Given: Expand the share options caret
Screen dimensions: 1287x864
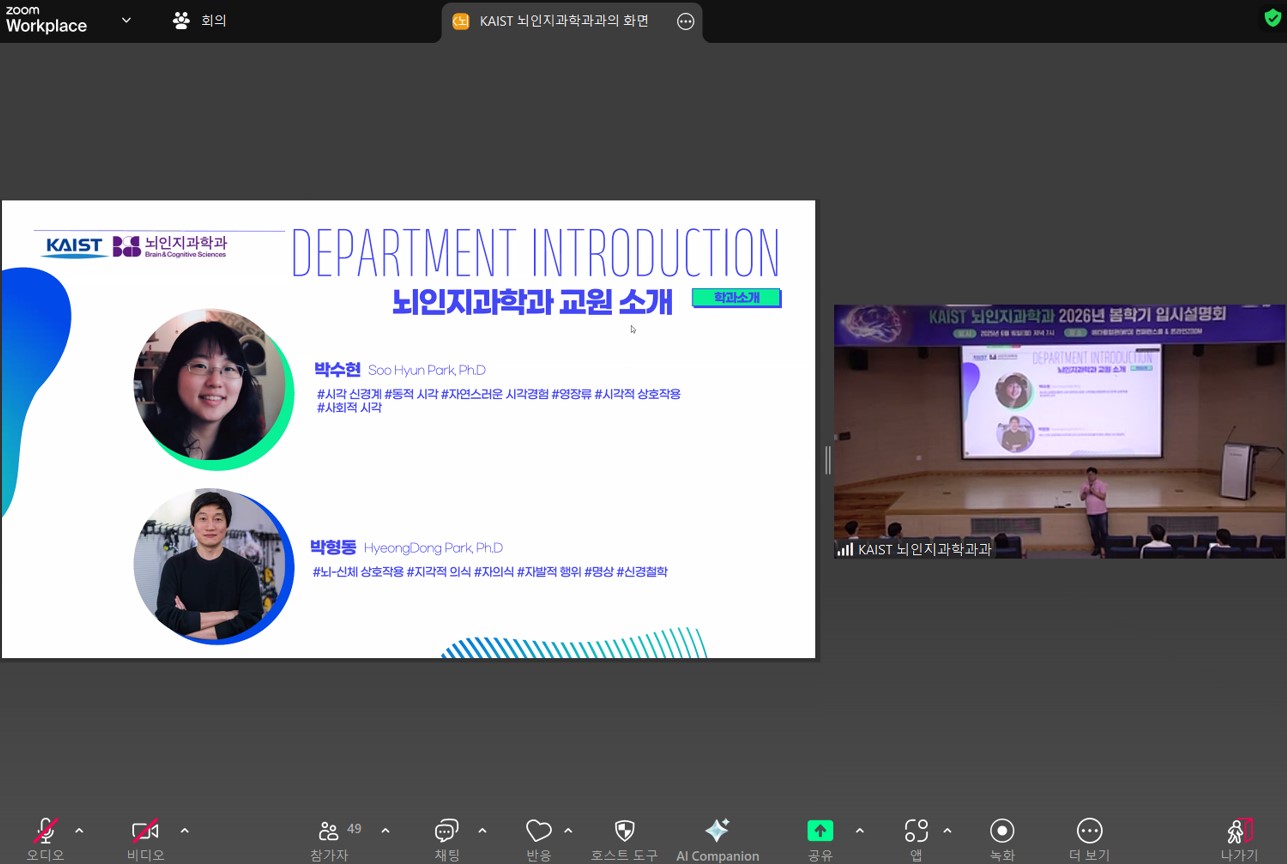Looking at the screenshot, I should coord(859,831).
